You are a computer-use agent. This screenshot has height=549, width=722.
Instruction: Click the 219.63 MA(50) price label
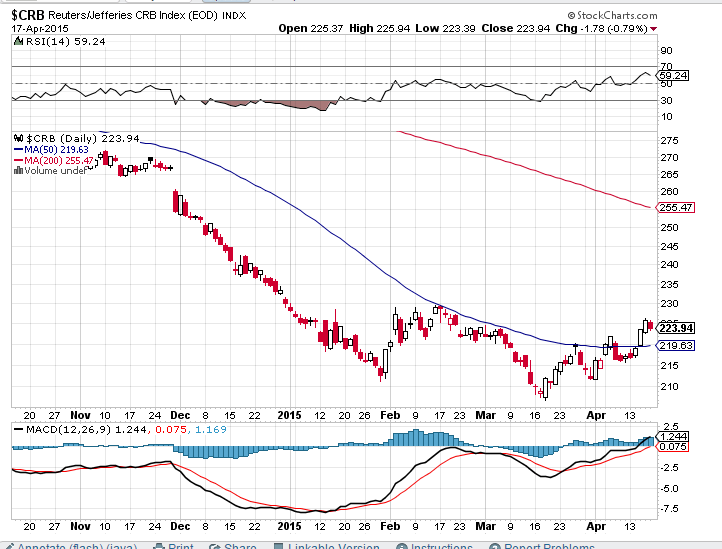click(x=677, y=345)
